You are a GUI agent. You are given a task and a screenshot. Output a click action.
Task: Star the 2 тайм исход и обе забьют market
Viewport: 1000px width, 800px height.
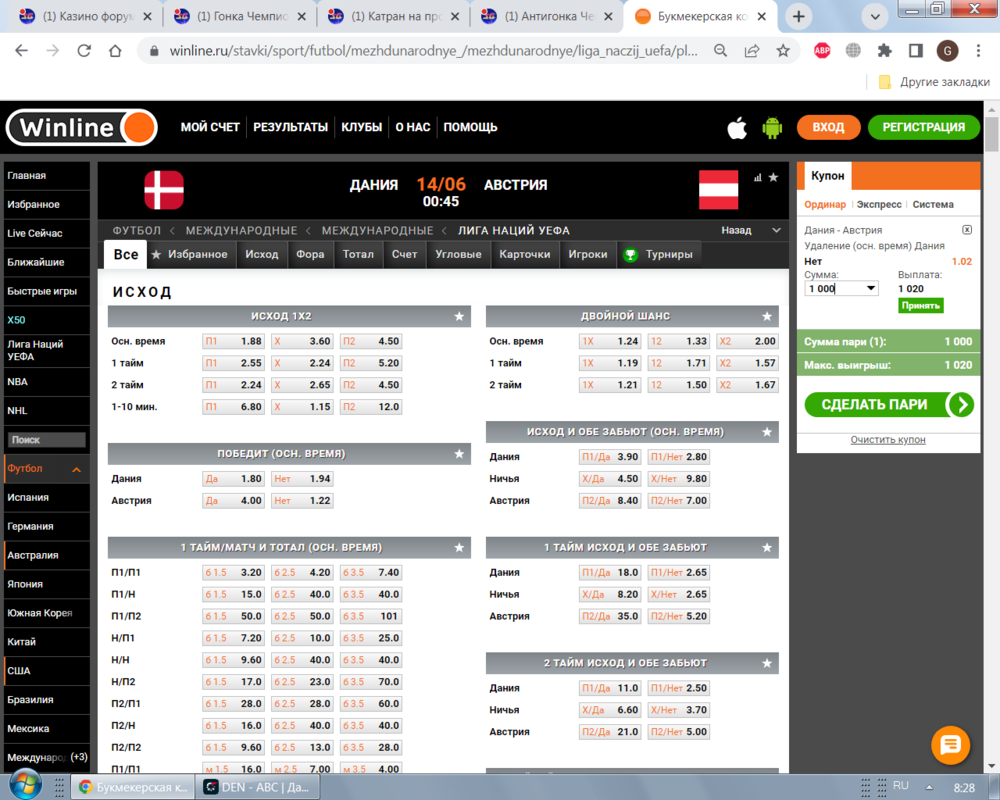767,663
